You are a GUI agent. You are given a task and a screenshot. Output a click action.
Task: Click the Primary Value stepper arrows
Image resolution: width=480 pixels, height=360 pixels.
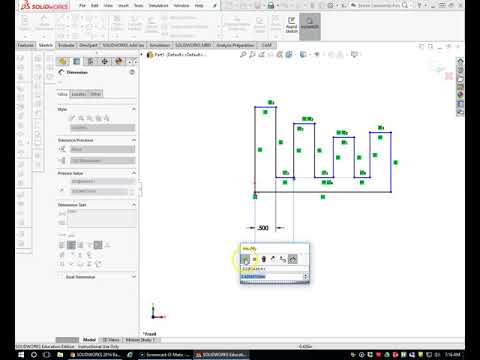point(132,191)
